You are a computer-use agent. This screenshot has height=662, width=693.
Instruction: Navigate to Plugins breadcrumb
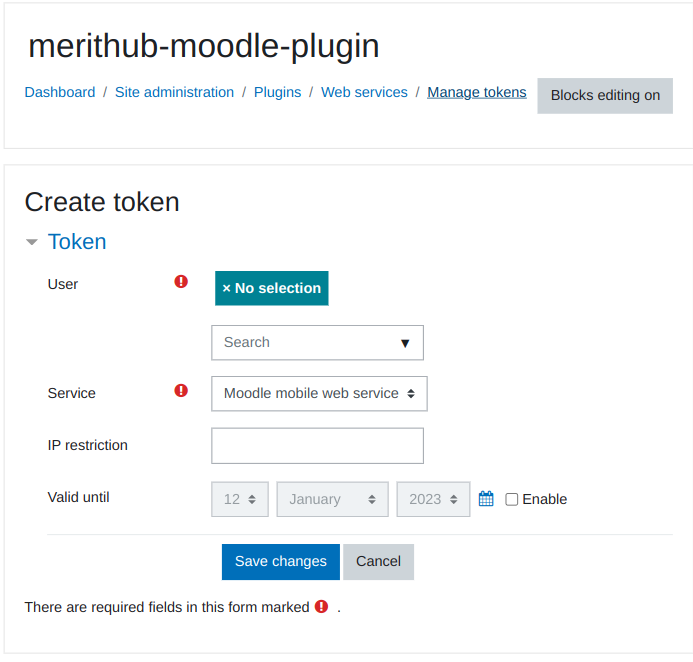277,92
